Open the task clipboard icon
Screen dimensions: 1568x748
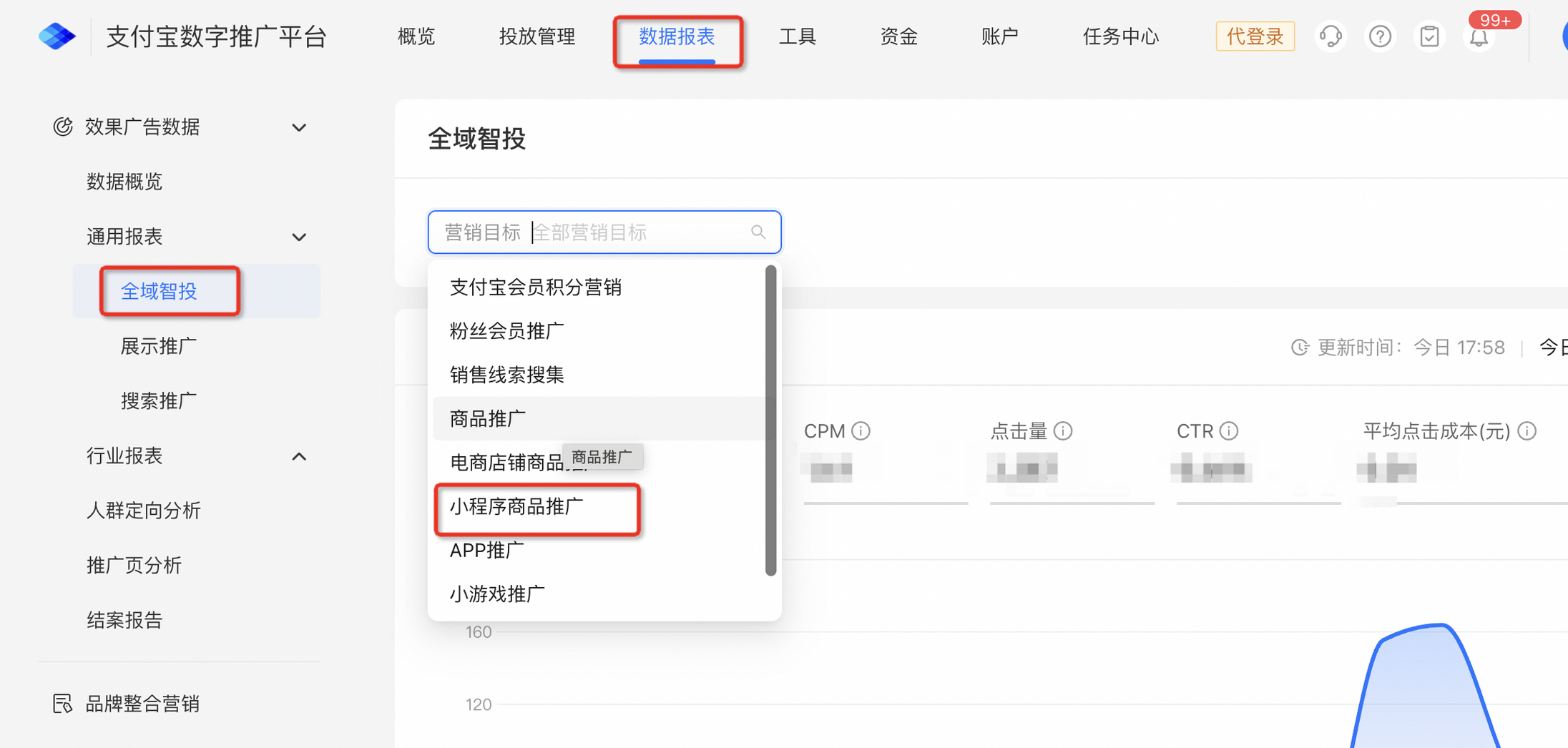click(1429, 36)
